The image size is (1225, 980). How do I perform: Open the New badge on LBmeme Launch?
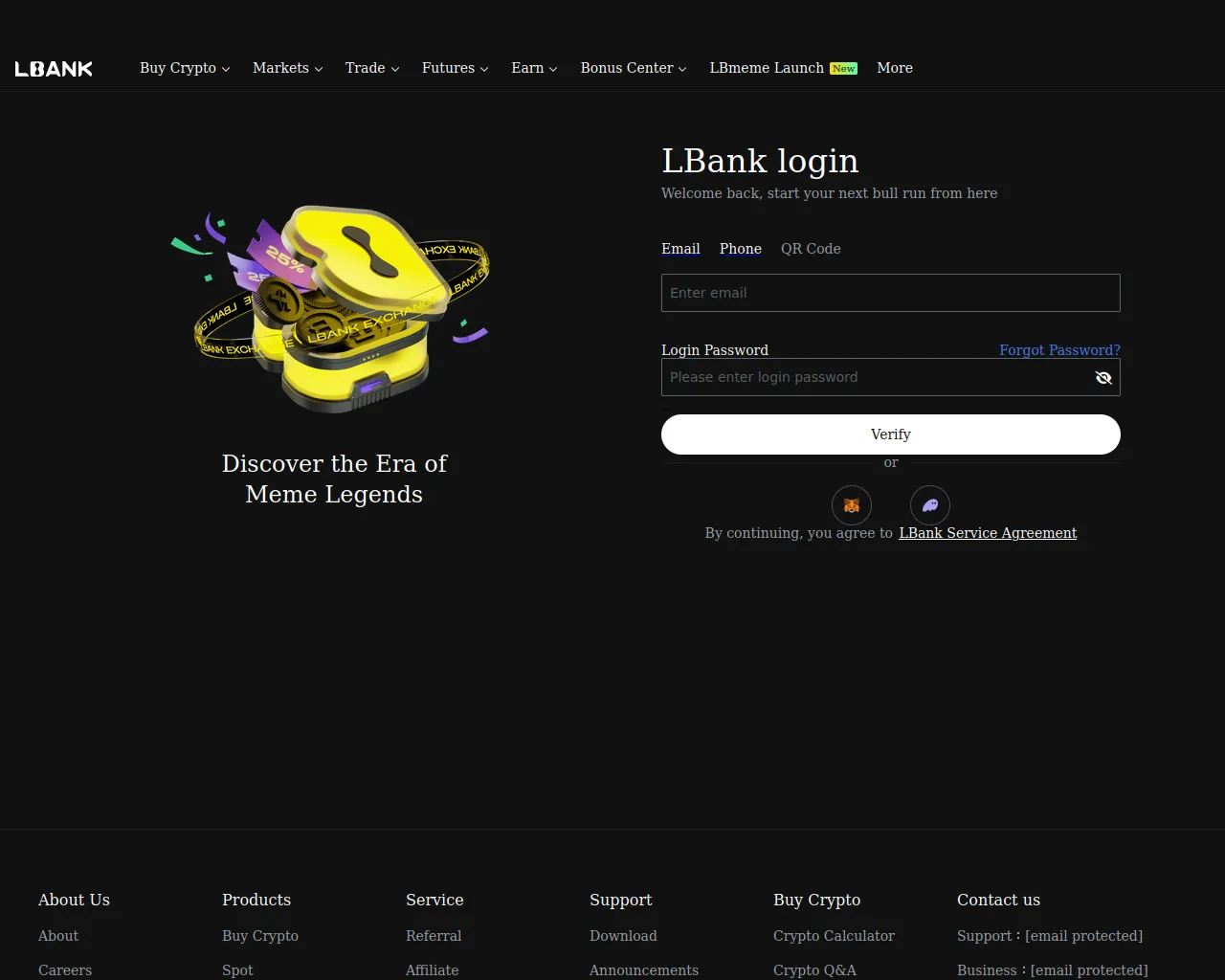pyautogui.click(x=843, y=69)
